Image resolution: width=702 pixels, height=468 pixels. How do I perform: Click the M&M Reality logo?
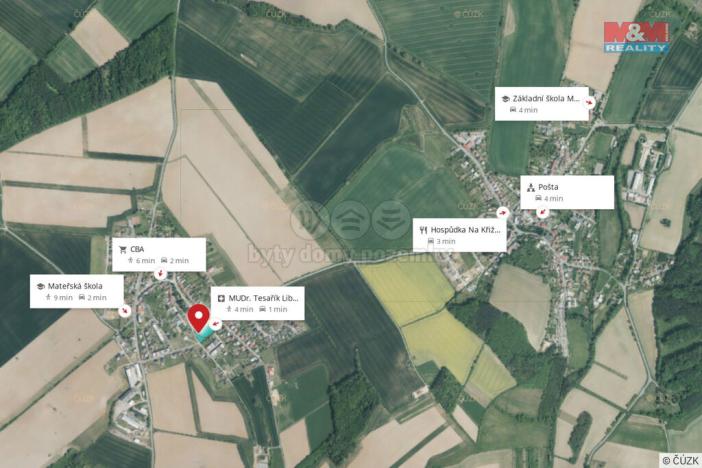(x=636, y=38)
